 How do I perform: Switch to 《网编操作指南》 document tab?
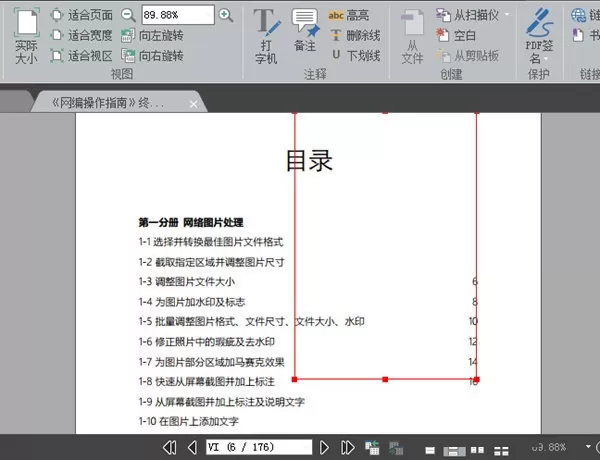(x=108, y=103)
